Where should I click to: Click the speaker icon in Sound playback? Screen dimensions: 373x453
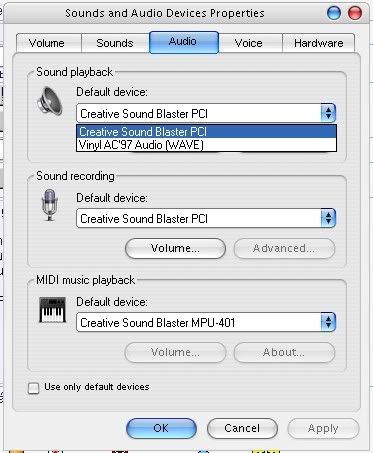tap(50, 101)
